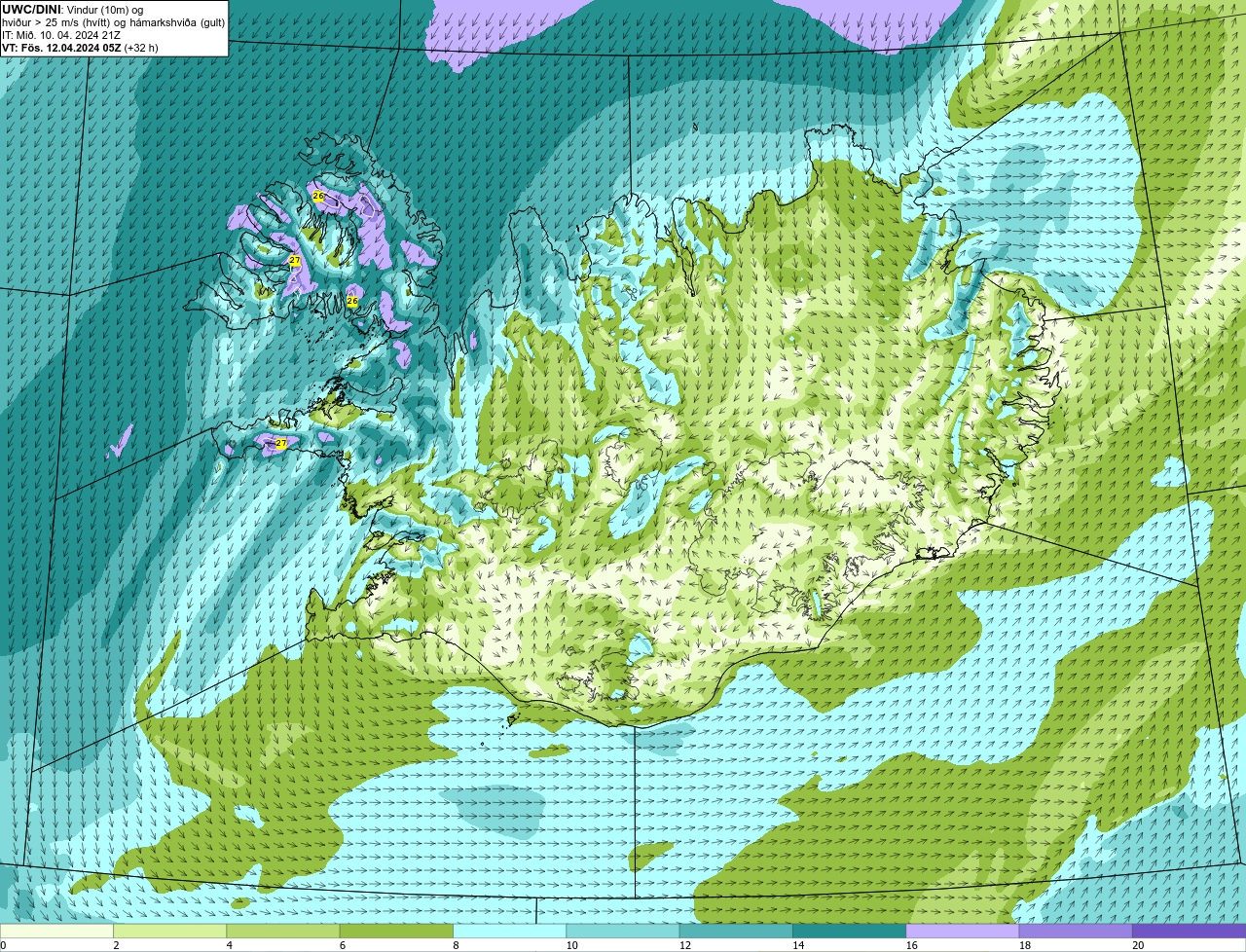Click the yellow 27 gust marker in the Westfjords
Viewport: 1246px width, 952px height.
[x=295, y=261]
